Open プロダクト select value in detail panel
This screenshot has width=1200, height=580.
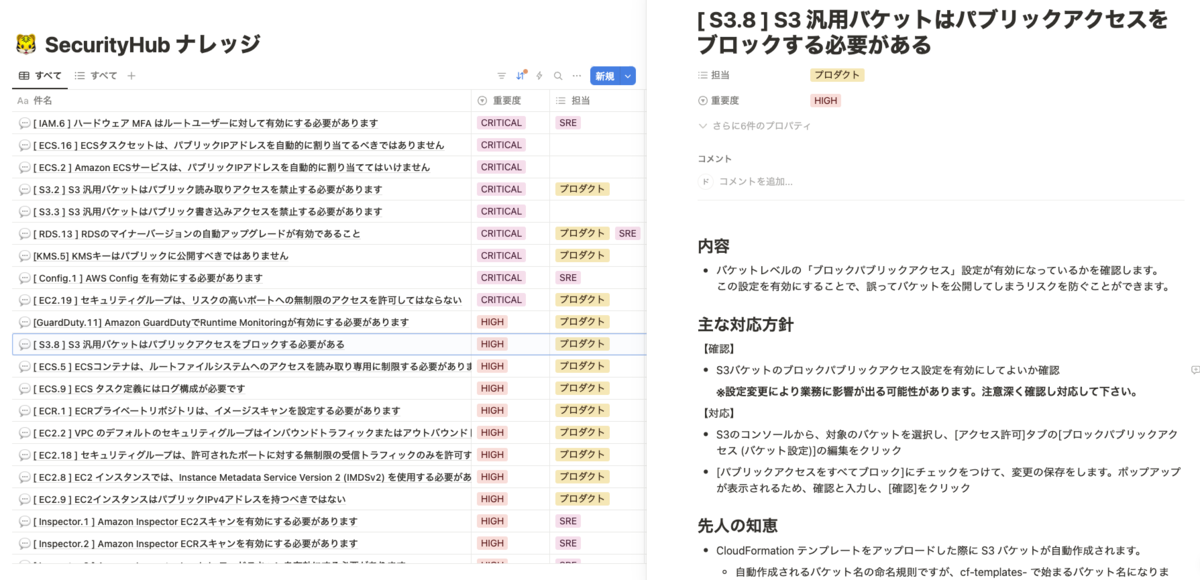(x=837, y=75)
